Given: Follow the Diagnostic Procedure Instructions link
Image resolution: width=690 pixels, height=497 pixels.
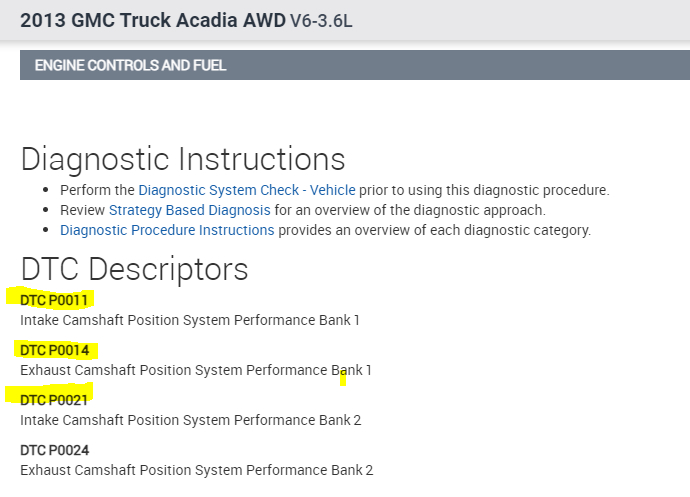Looking at the screenshot, I should tap(167, 230).
